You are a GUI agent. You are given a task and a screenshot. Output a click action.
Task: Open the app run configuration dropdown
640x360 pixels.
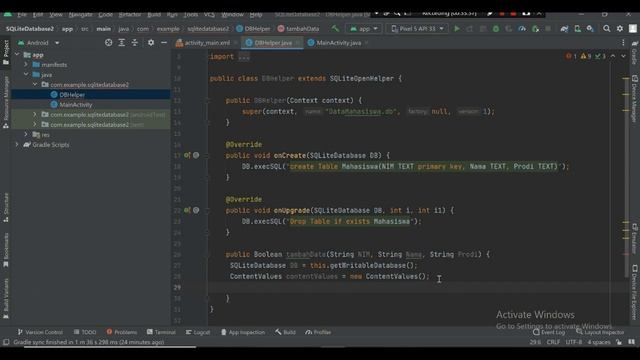pyautogui.click(x=364, y=29)
